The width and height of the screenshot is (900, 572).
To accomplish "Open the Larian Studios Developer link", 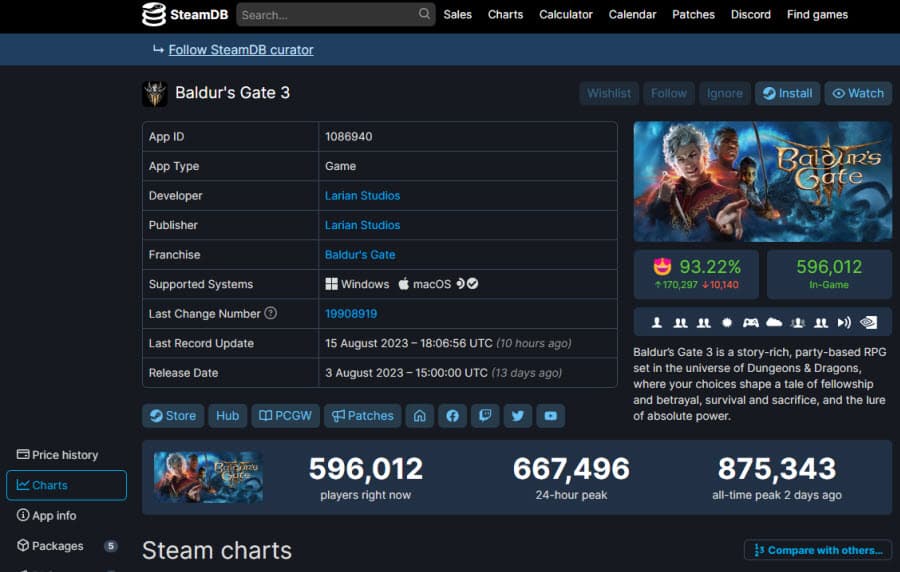I will [x=362, y=196].
